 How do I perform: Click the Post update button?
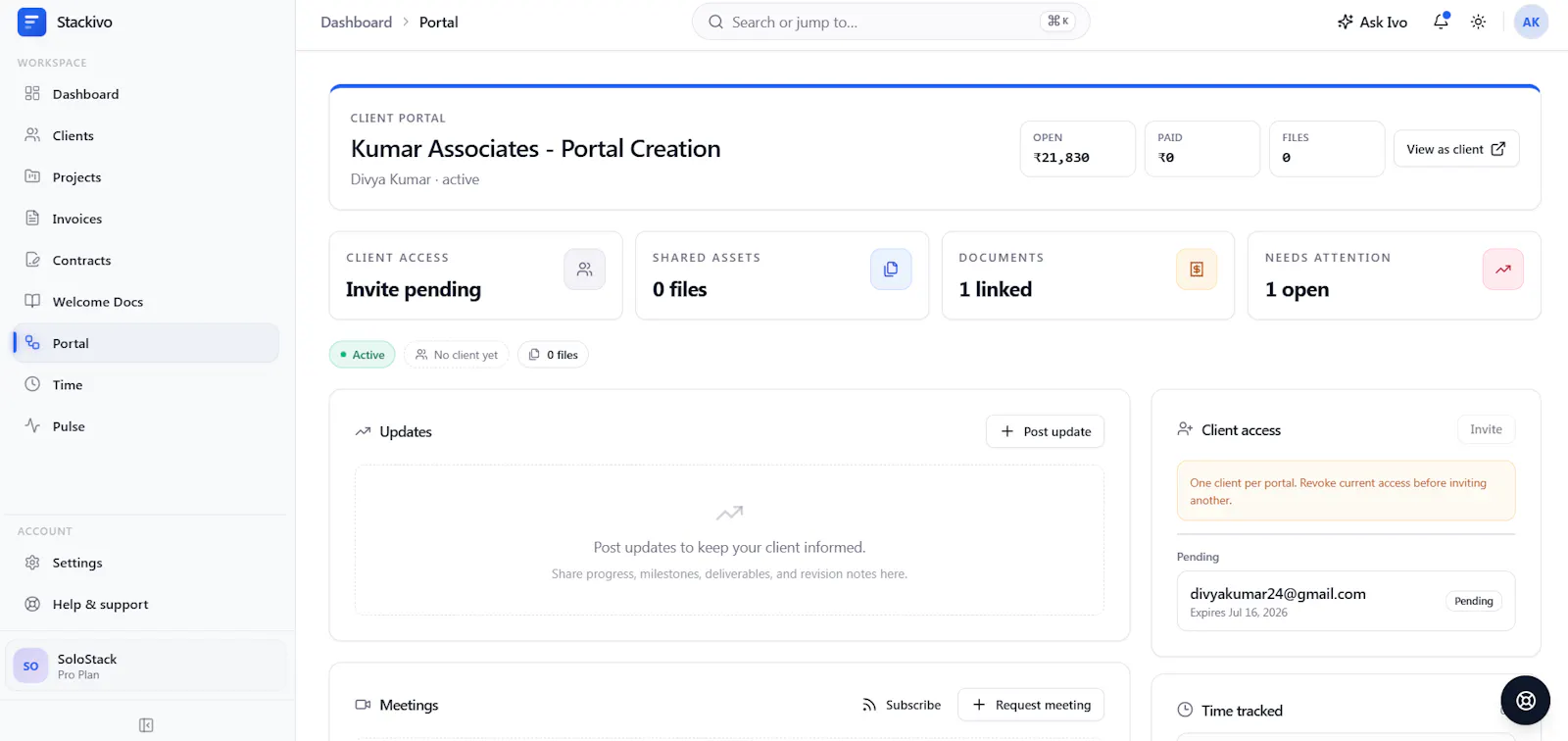point(1045,431)
